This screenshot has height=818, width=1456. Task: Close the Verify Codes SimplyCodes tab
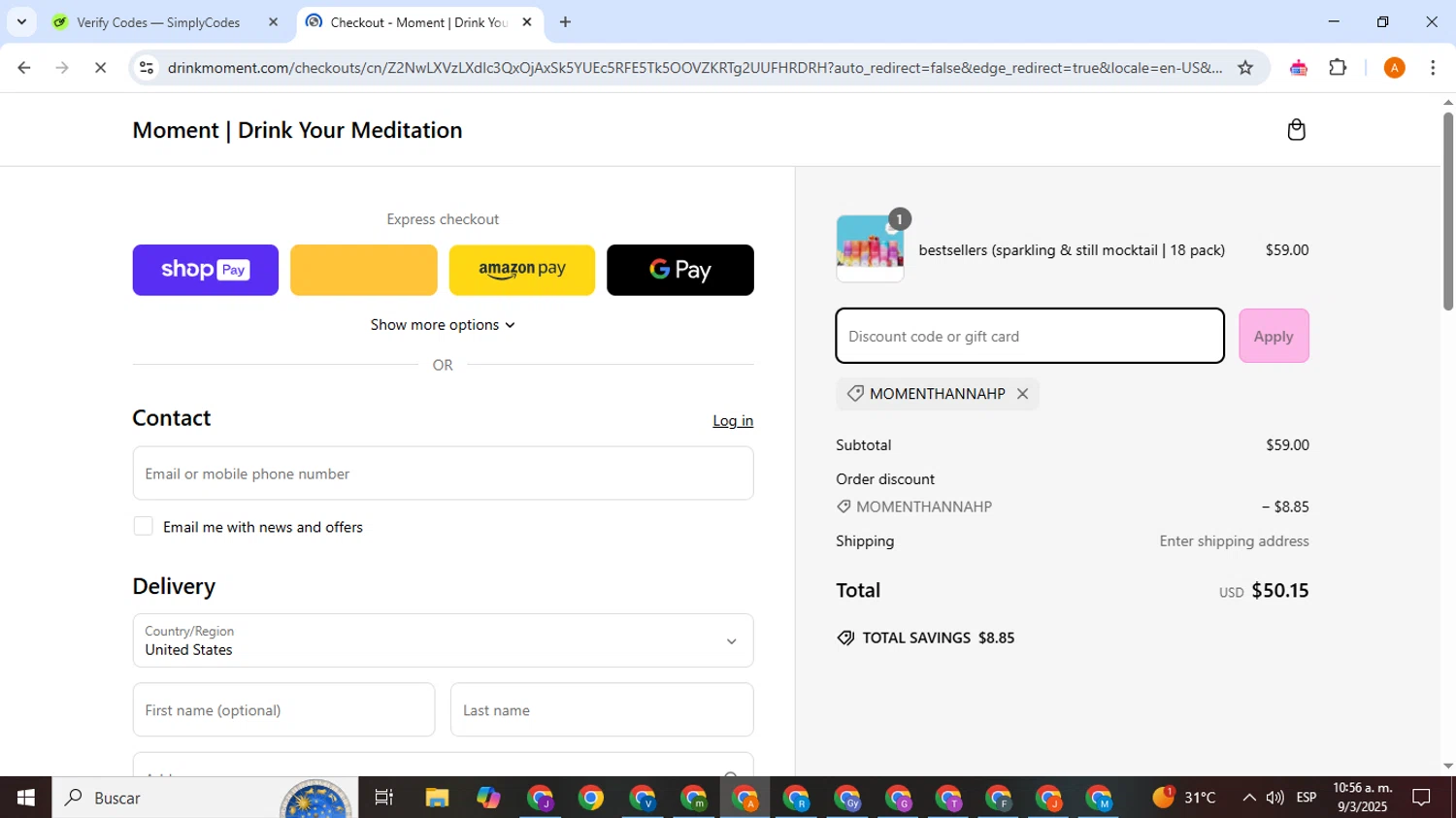(x=273, y=22)
